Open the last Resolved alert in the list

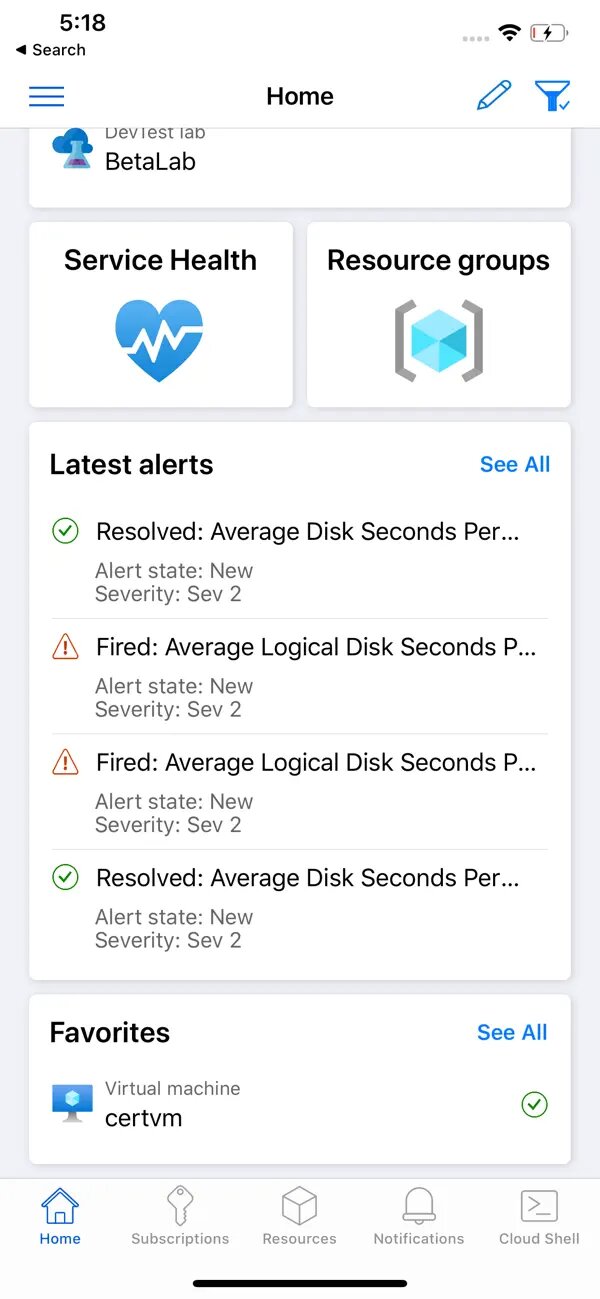tap(307, 878)
